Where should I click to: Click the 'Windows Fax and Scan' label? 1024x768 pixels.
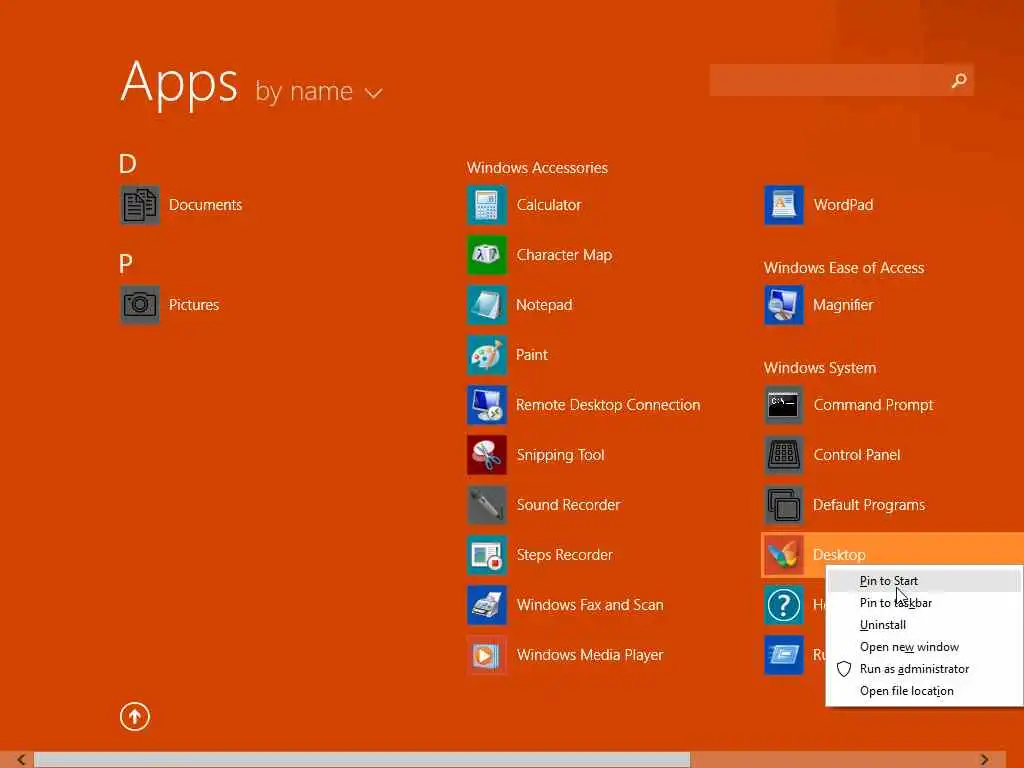[590, 605]
